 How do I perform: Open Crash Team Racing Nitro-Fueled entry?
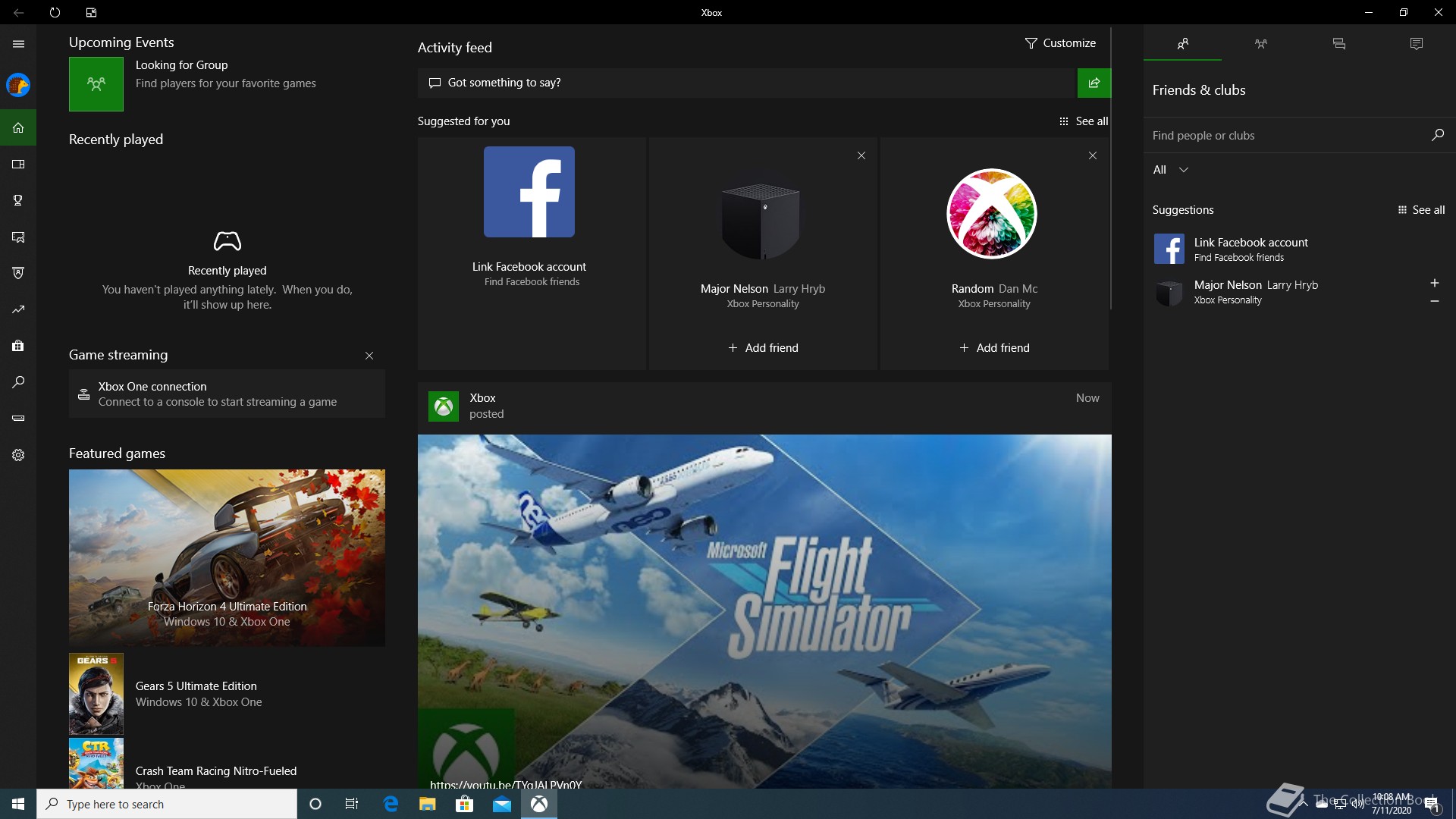[x=227, y=764]
